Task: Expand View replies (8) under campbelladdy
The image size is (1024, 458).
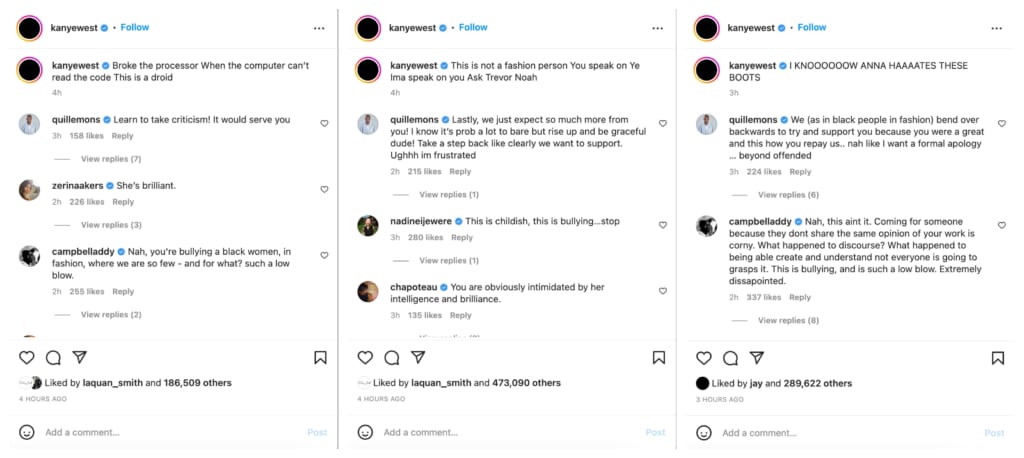Action: (787, 320)
